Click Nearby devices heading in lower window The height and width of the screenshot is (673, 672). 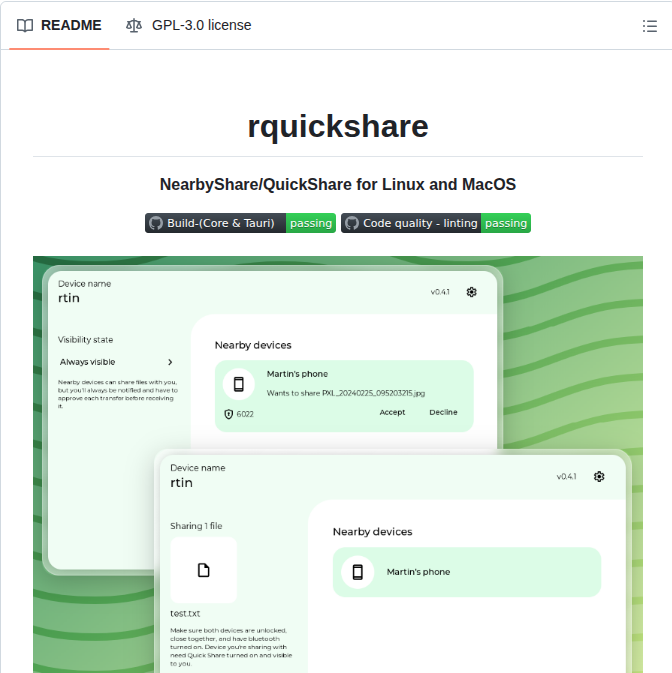pyautogui.click(x=372, y=532)
